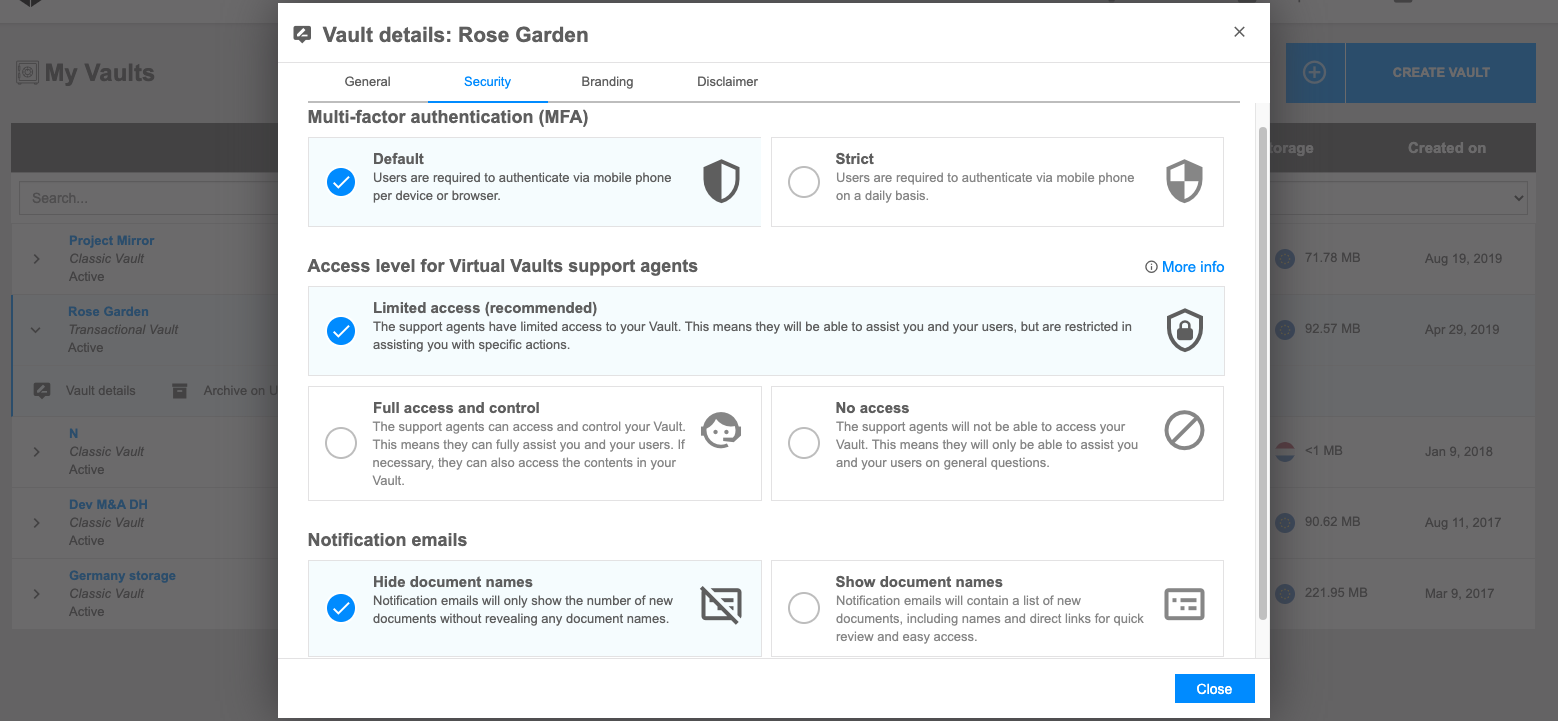
Task: Click the Show document names list icon
Action: (1184, 604)
